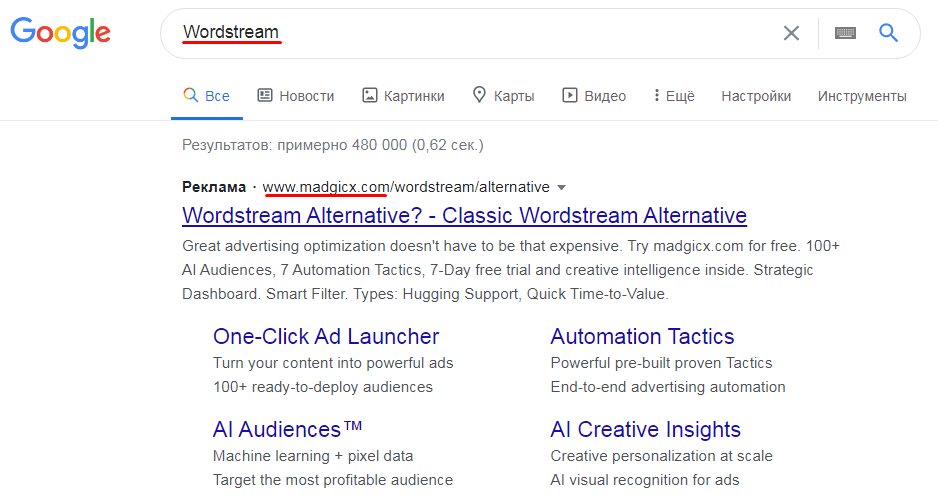Click the text 'Turn your content into powerful ads'

pyautogui.click(x=333, y=363)
